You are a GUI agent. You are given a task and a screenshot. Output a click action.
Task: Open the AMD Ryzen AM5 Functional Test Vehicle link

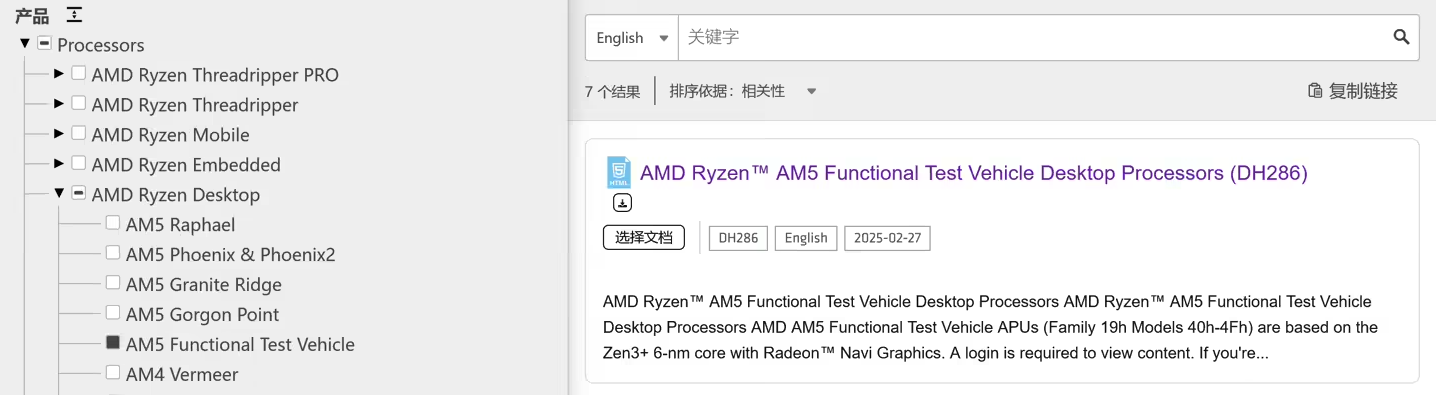[x=974, y=173]
